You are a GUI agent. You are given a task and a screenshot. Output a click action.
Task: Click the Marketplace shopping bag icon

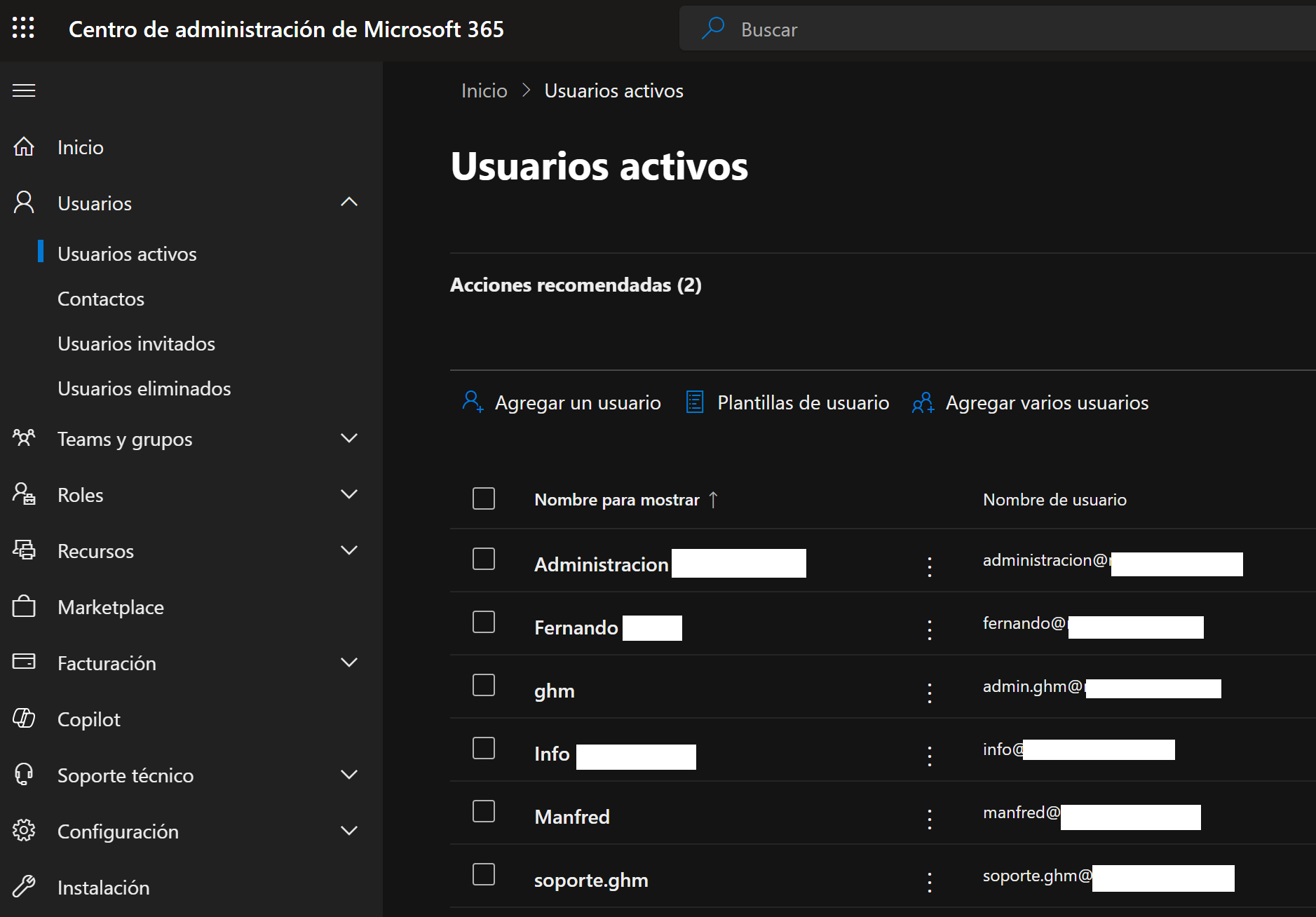(24, 606)
